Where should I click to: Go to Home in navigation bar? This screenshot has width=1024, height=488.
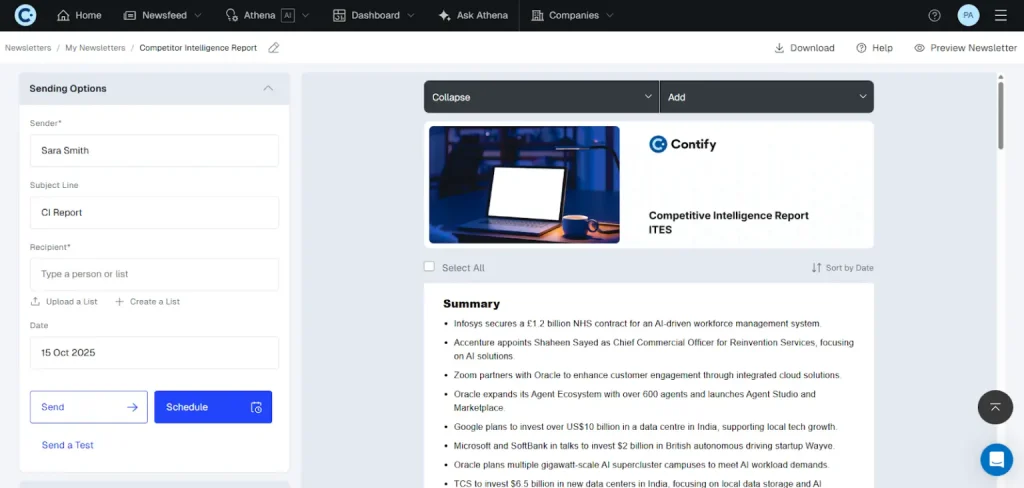coord(79,15)
